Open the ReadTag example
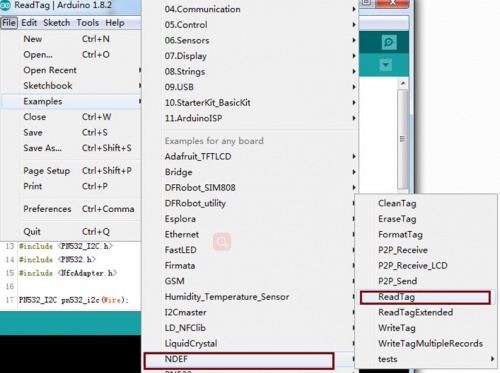Viewport: 500px width, 373px height. coord(426,297)
